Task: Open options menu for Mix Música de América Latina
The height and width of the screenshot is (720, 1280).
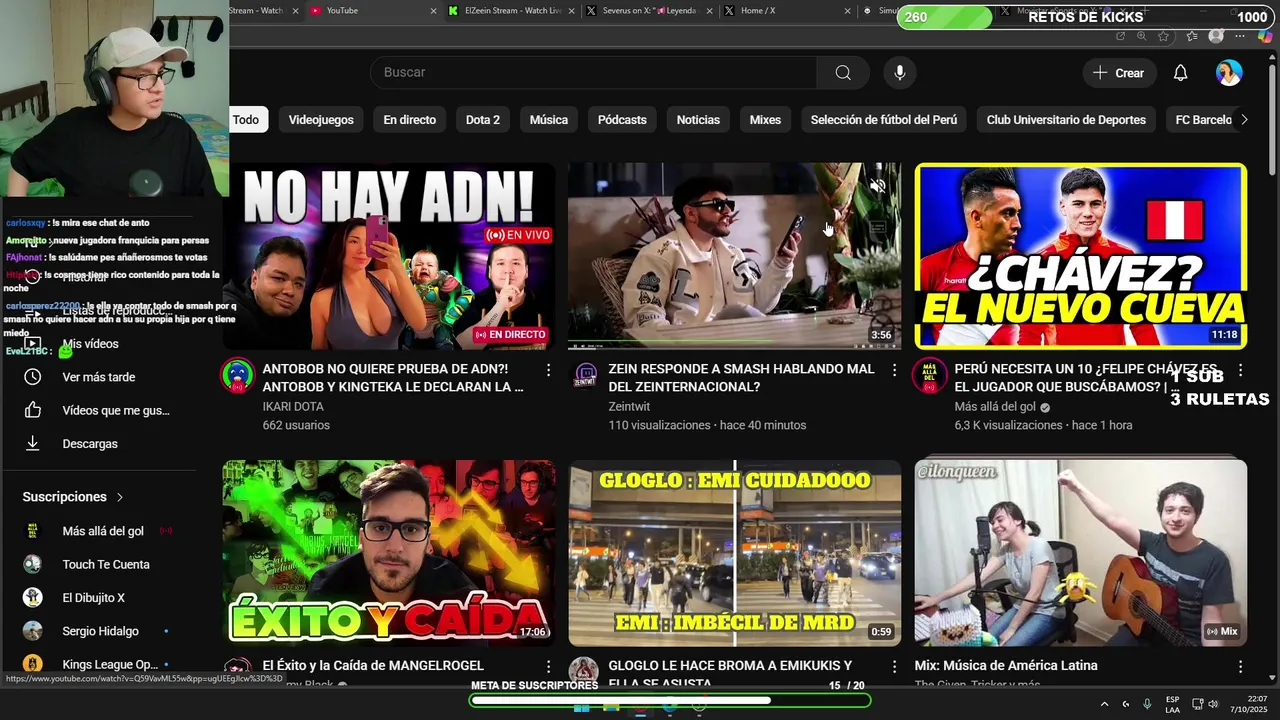Action: (x=1240, y=666)
